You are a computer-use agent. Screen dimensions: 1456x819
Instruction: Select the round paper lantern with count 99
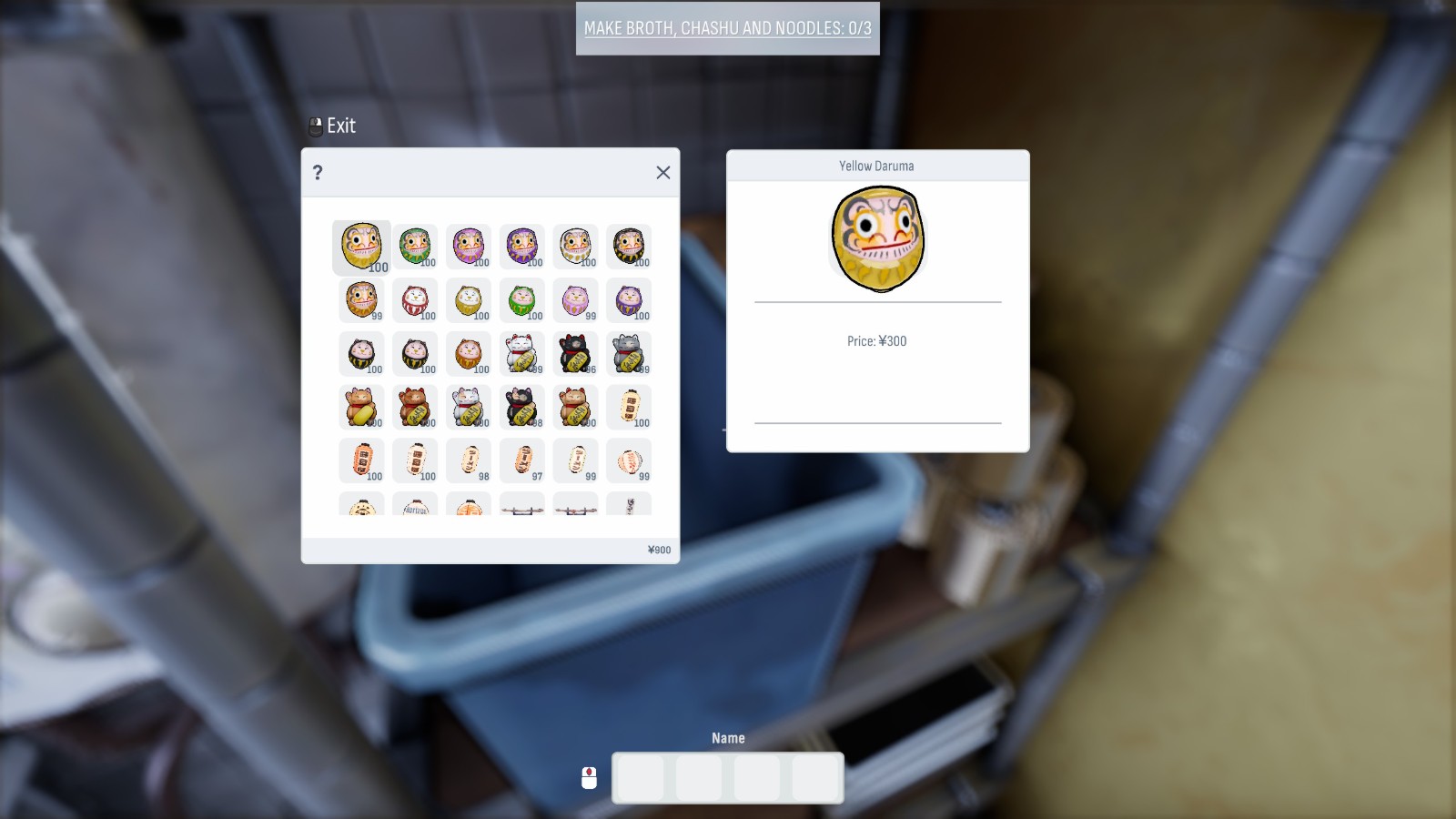pos(630,461)
